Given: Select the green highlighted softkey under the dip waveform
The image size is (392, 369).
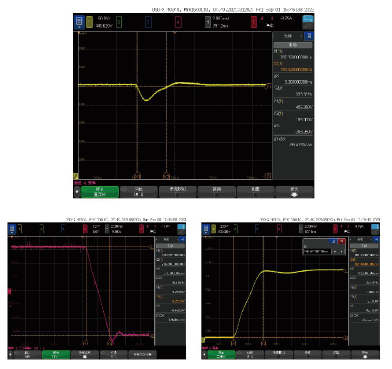Looking at the screenshot, I should [100, 192].
